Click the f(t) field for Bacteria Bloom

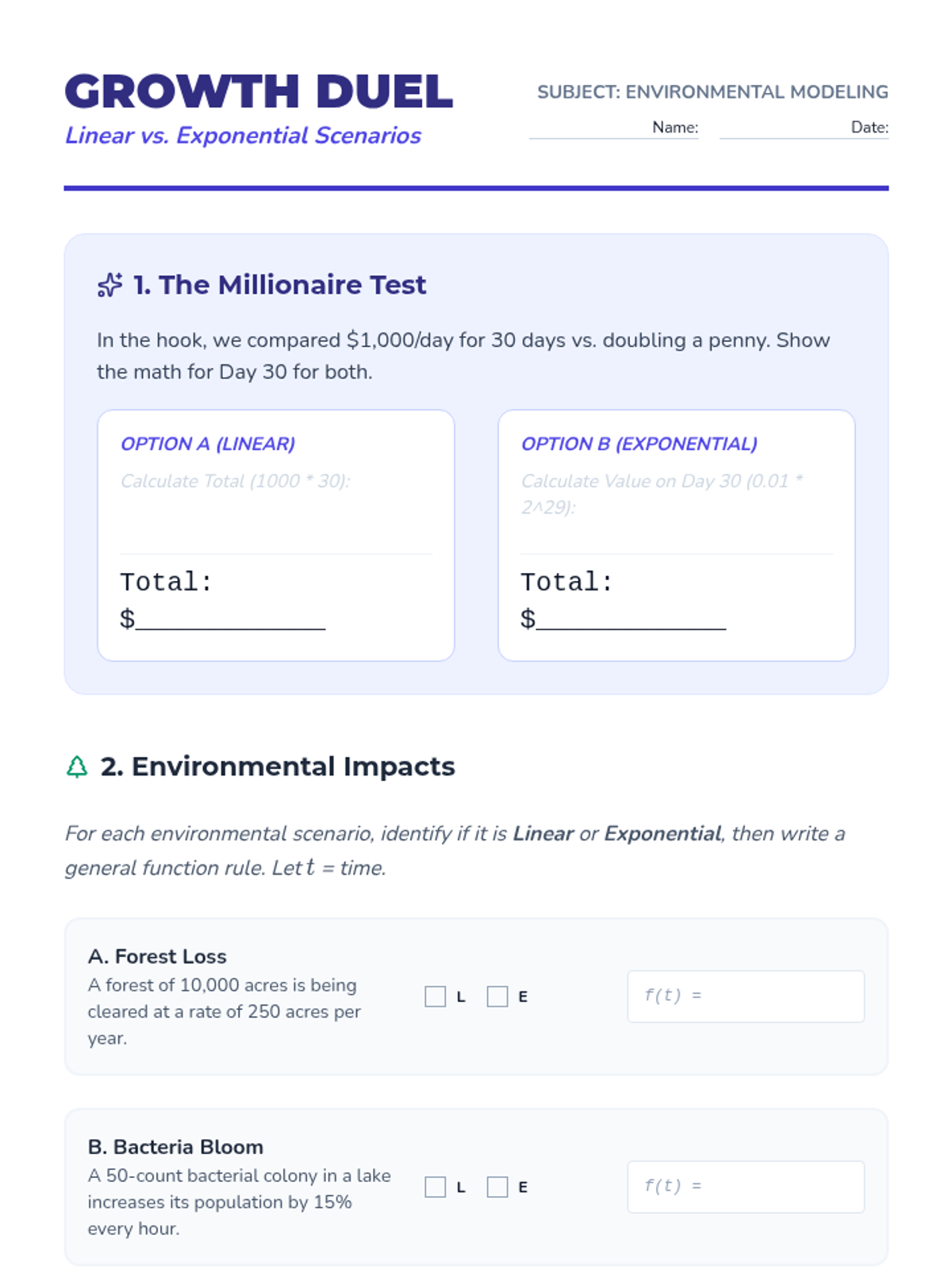746,1187
